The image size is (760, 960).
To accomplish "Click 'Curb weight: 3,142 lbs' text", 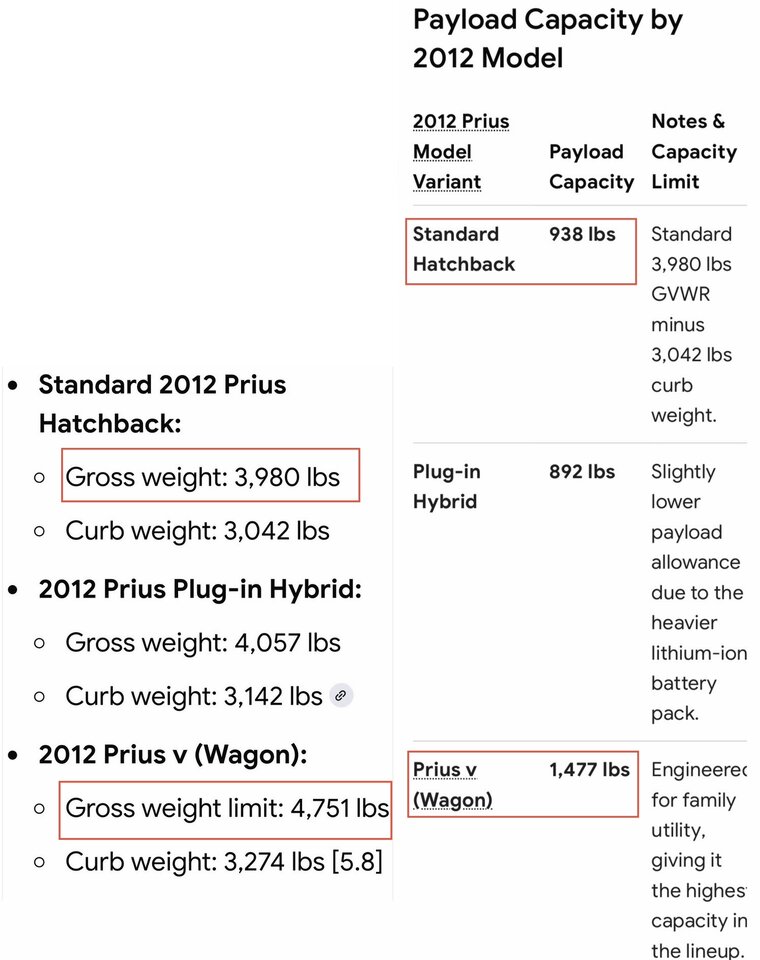I will click(194, 696).
